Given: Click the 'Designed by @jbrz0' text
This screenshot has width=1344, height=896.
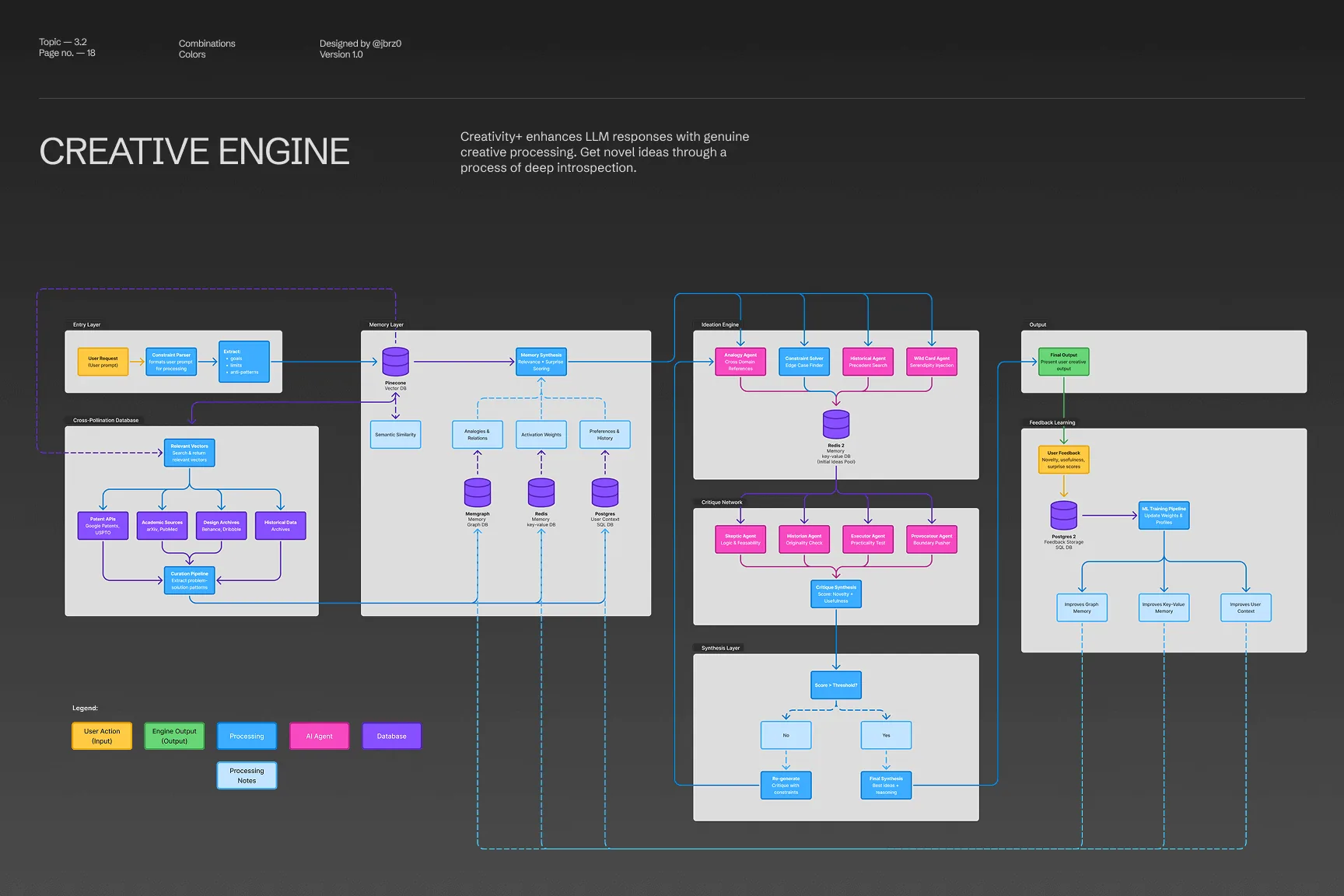Looking at the screenshot, I should pyautogui.click(x=360, y=44).
